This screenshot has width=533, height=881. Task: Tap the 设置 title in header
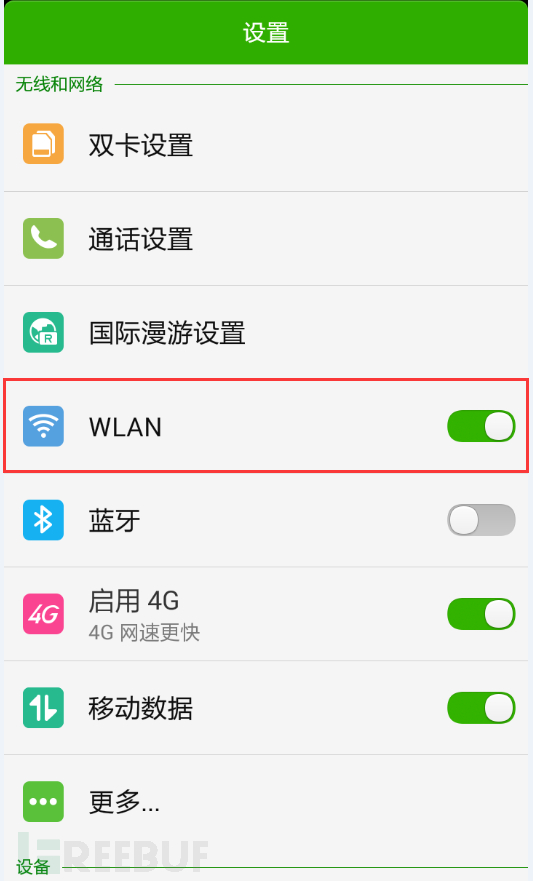point(266,33)
